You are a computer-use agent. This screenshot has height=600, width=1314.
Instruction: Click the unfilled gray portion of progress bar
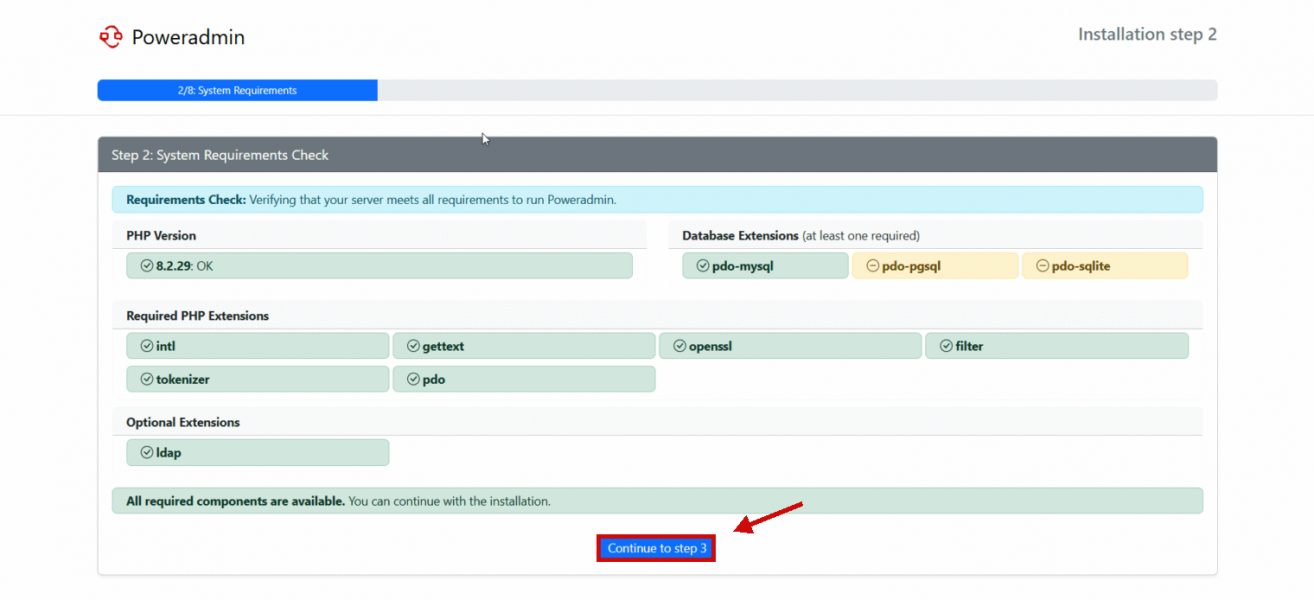796,90
